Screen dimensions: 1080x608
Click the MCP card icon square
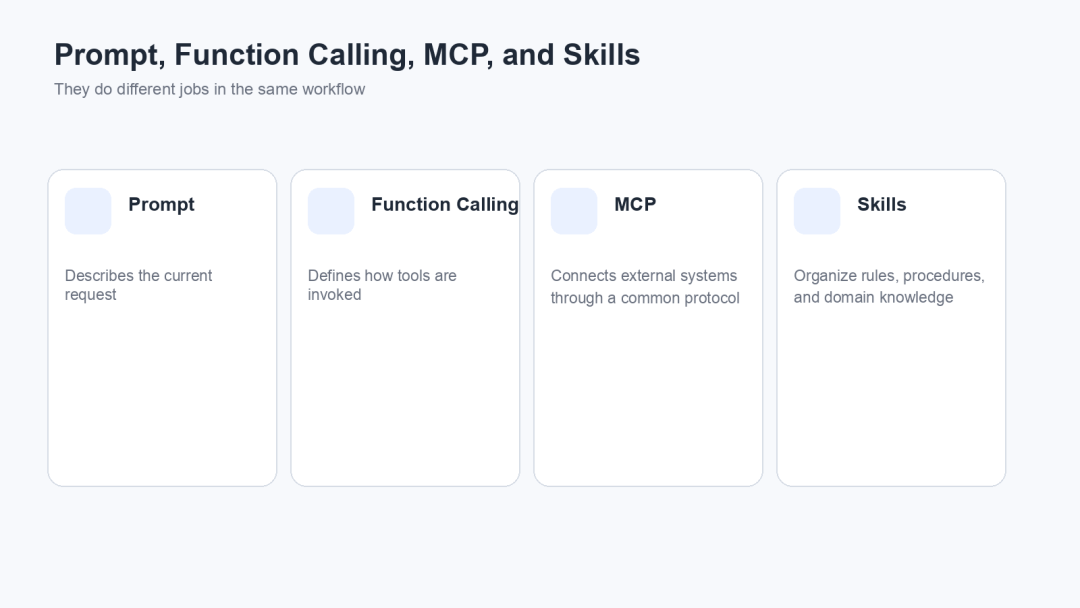[574, 211]
